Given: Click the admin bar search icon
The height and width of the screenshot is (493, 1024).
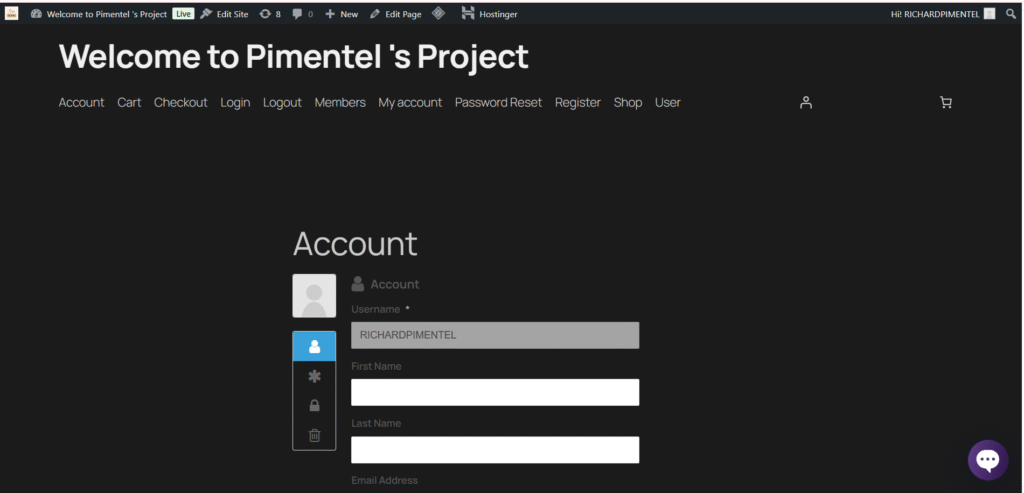Looking at the screenshot, I should point(1011,14).
